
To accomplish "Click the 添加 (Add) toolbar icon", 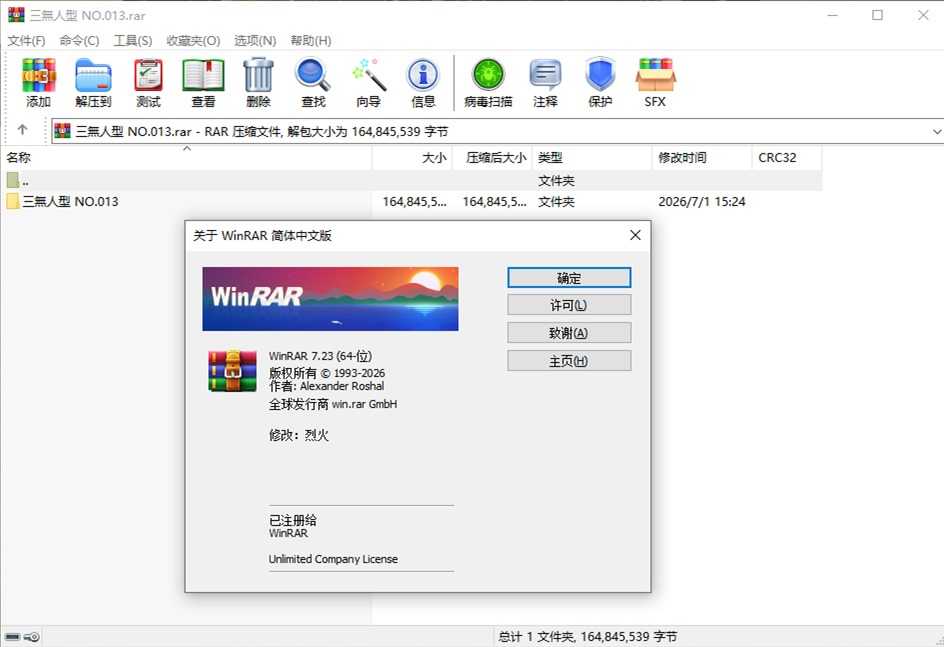I will coord(39,75).
